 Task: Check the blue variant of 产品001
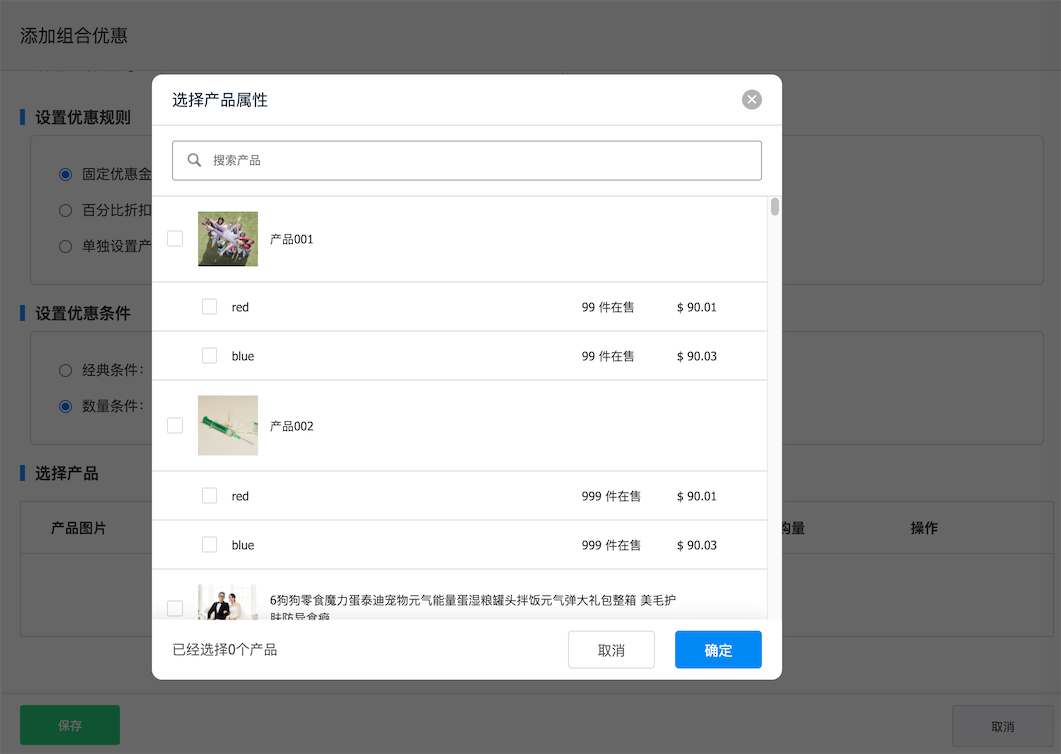tap(210, 355)
